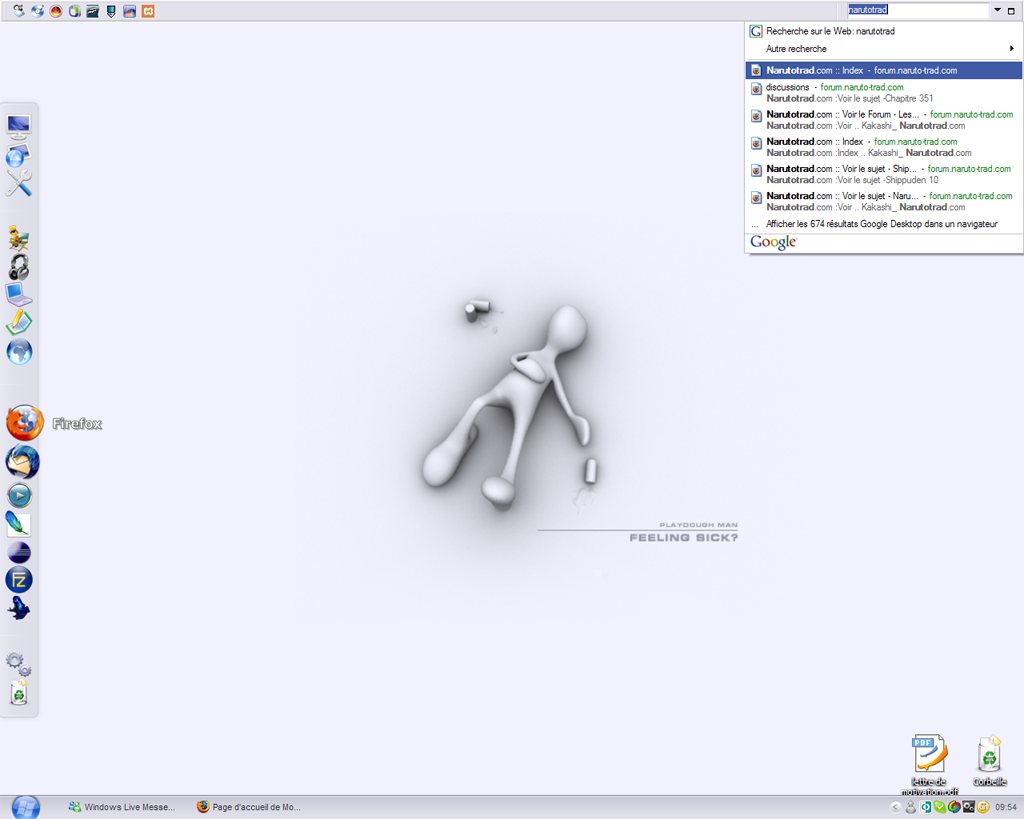Select Recherche sur le Web: narutotrad
Image resolution: width=1024 pixels, height=819 pixels.
click(884, 31)
